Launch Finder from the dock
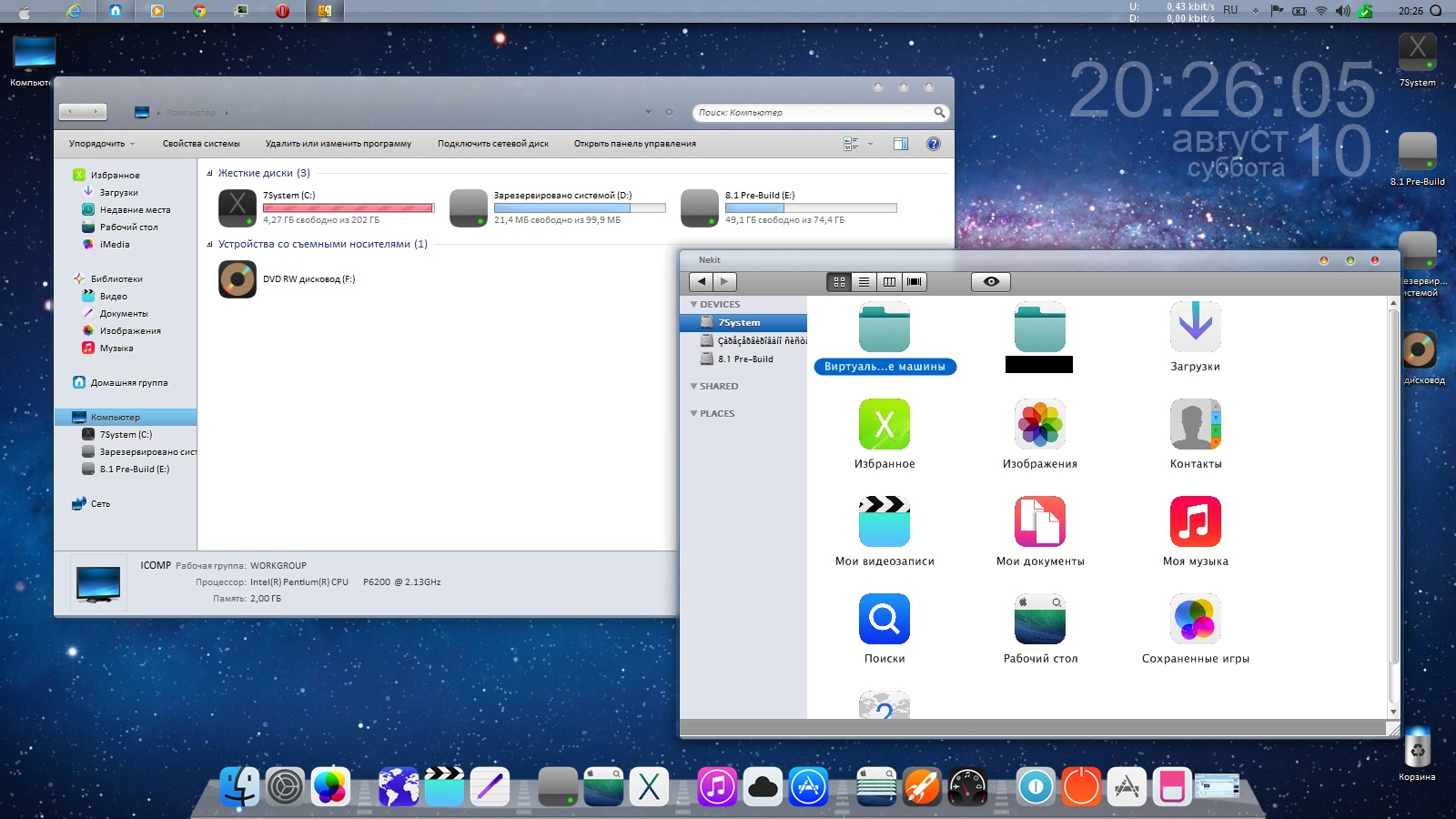Screen dimensions: 1456x819 point(239,786)
